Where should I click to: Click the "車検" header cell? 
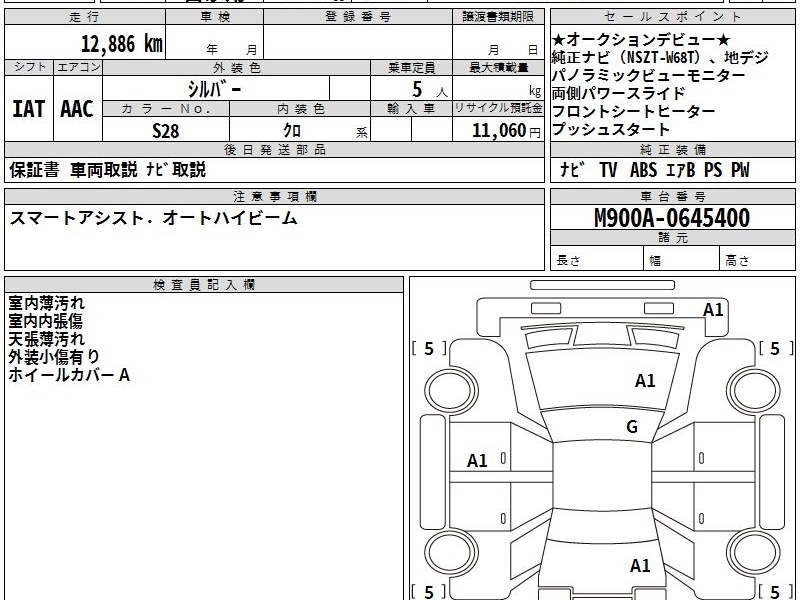[215, 17]
